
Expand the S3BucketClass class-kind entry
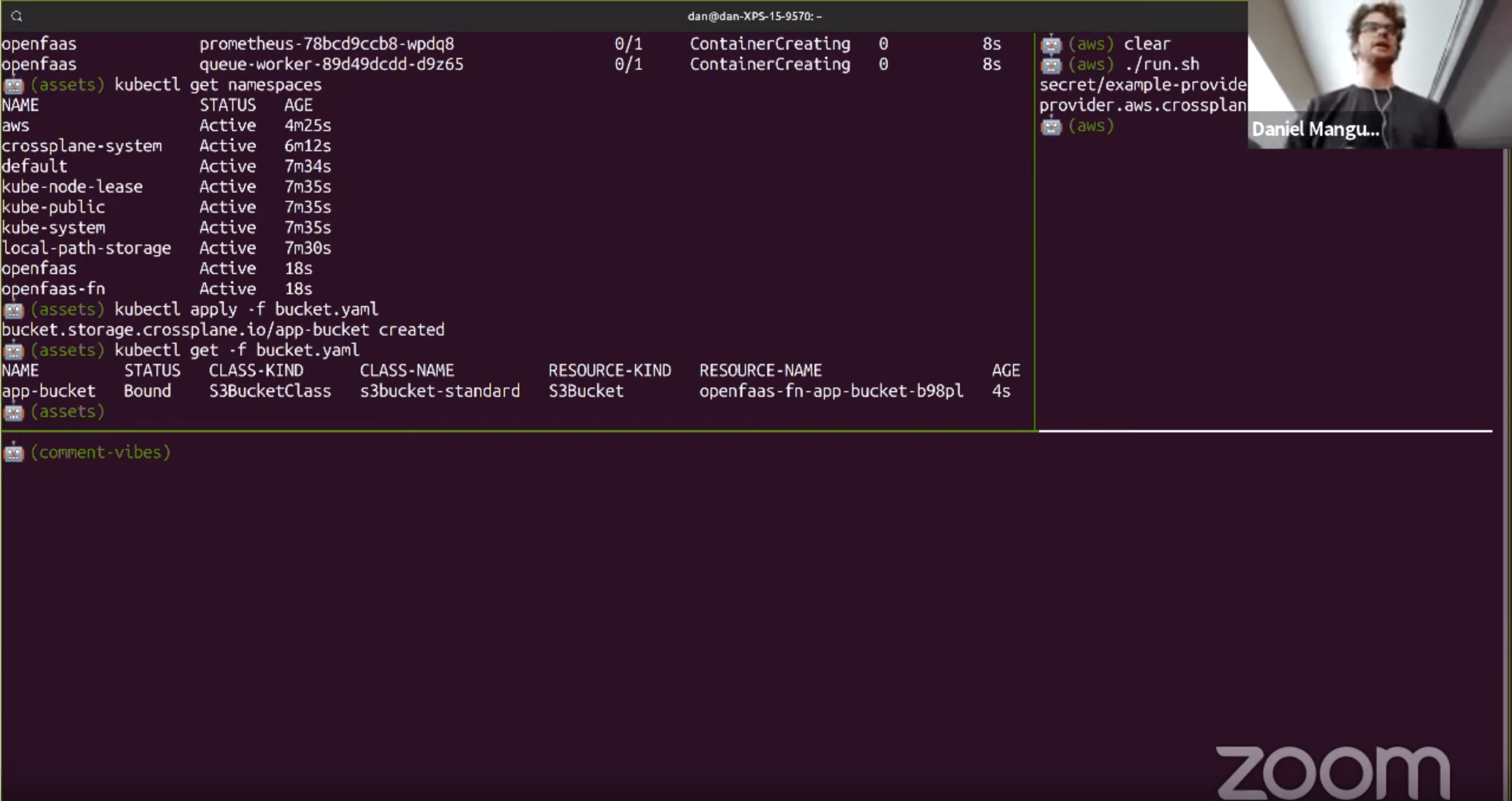[270, 390]
